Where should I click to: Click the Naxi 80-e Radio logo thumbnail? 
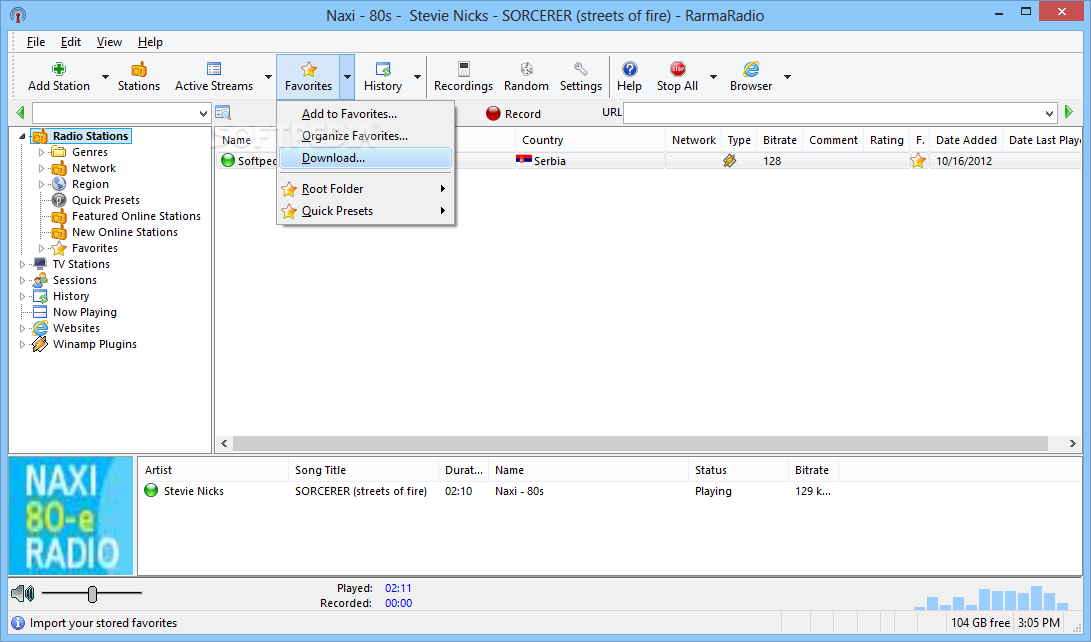coord(70,516)
